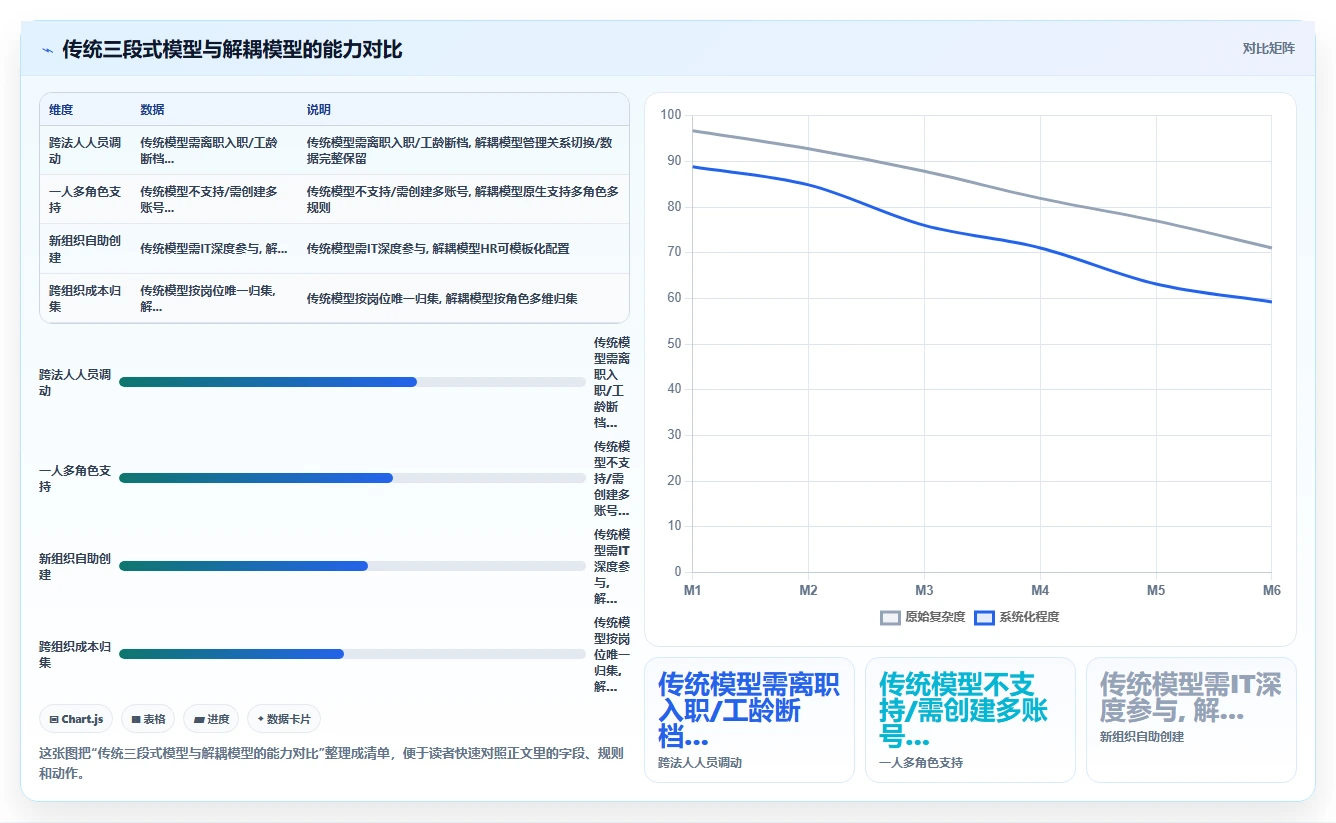Click the lightning icon beside the title

pos(48,49)
